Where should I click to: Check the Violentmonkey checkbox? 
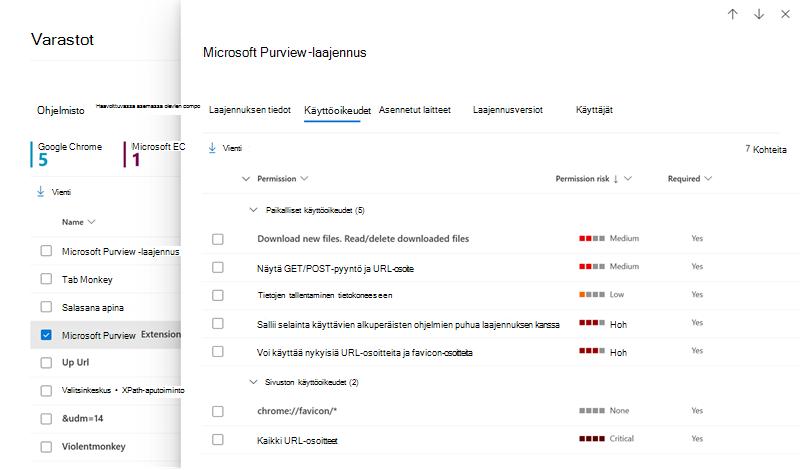click(46, 447)
